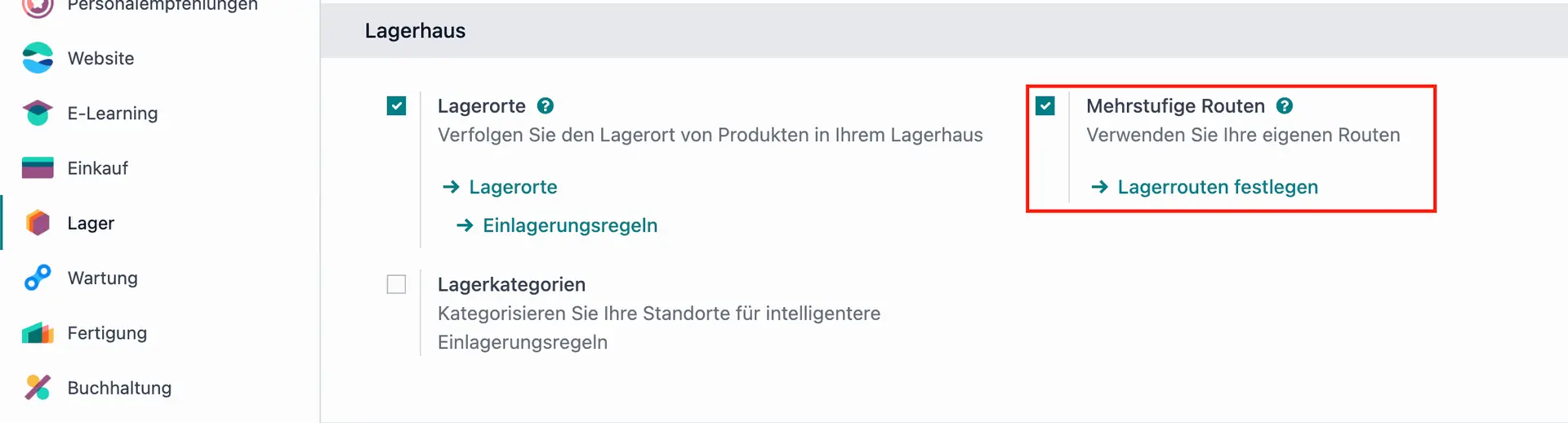Go to Einlagerungsregeln link
The image size is (1568, 423).
[x=569, y=225]
